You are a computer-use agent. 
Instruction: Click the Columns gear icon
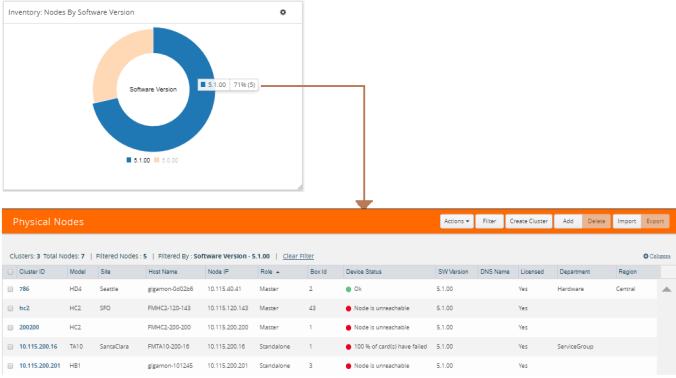(646, 256)
